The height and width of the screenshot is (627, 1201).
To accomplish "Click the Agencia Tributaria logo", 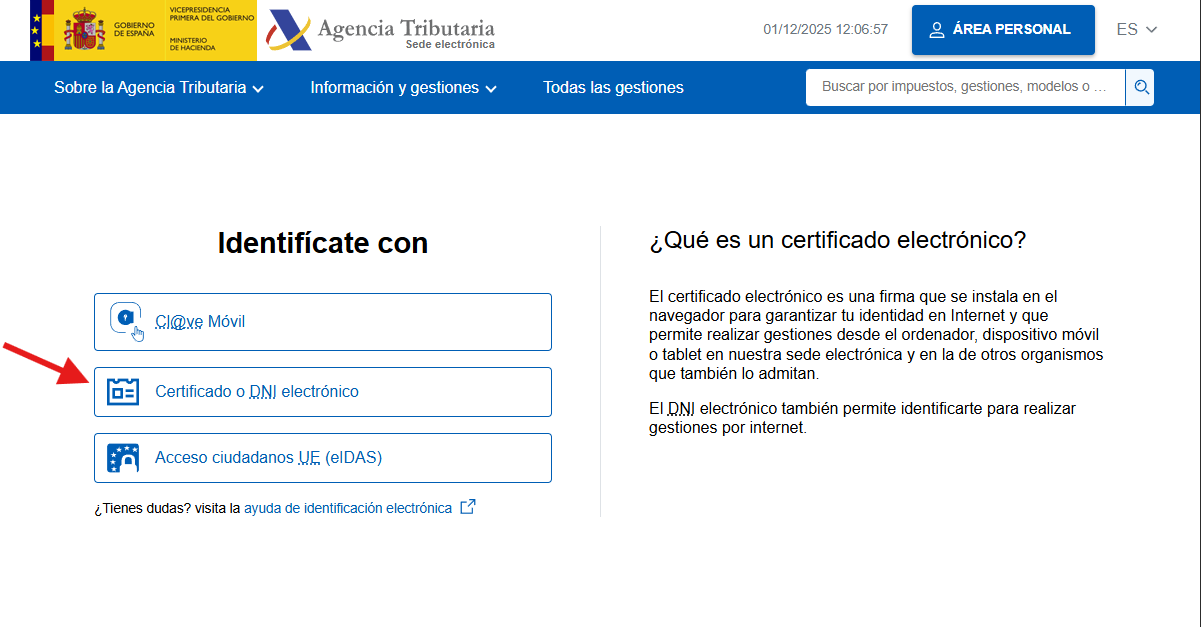I will coord(380,30).
